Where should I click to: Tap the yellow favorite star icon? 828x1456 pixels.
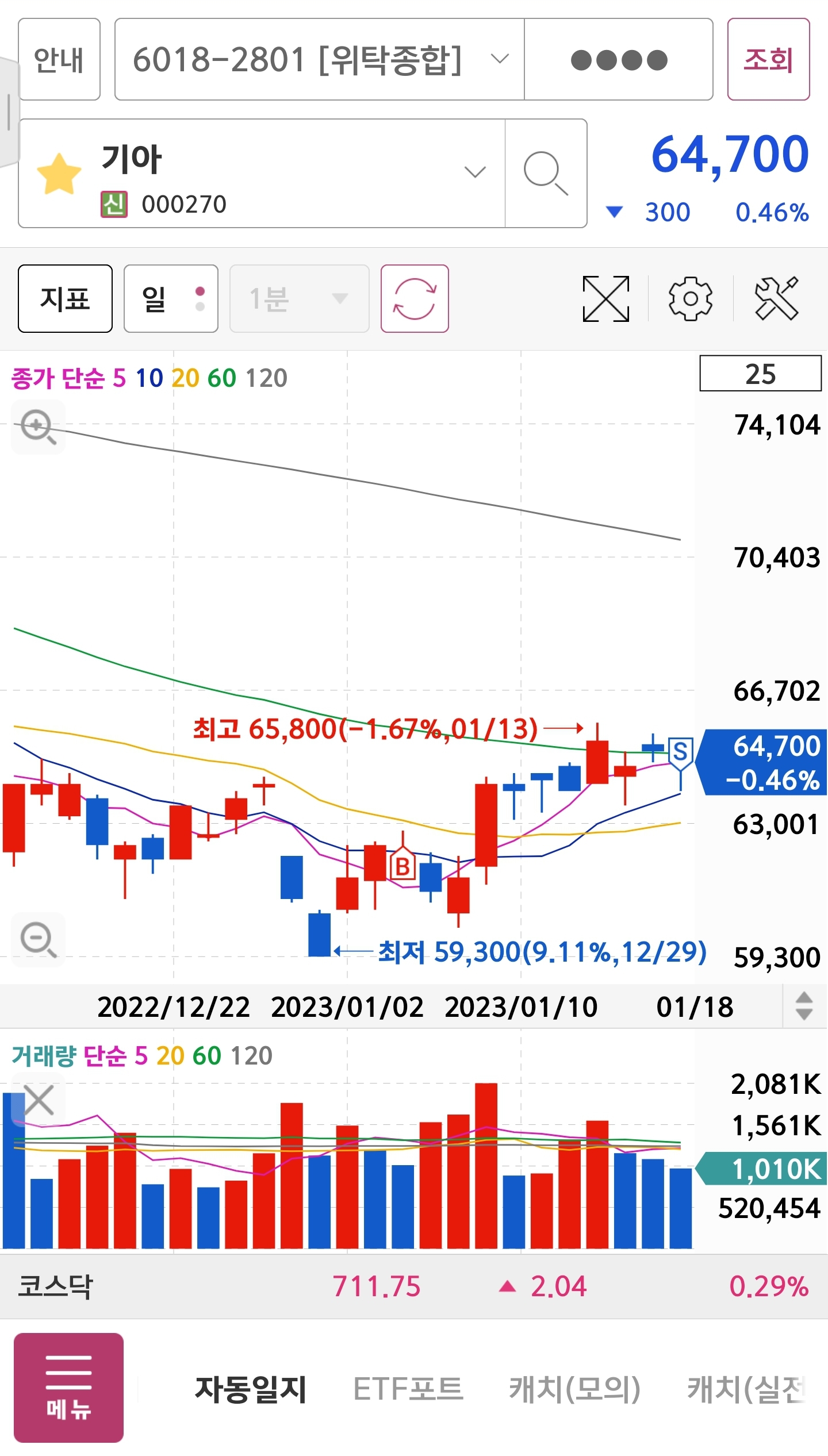tap(59, 174)
